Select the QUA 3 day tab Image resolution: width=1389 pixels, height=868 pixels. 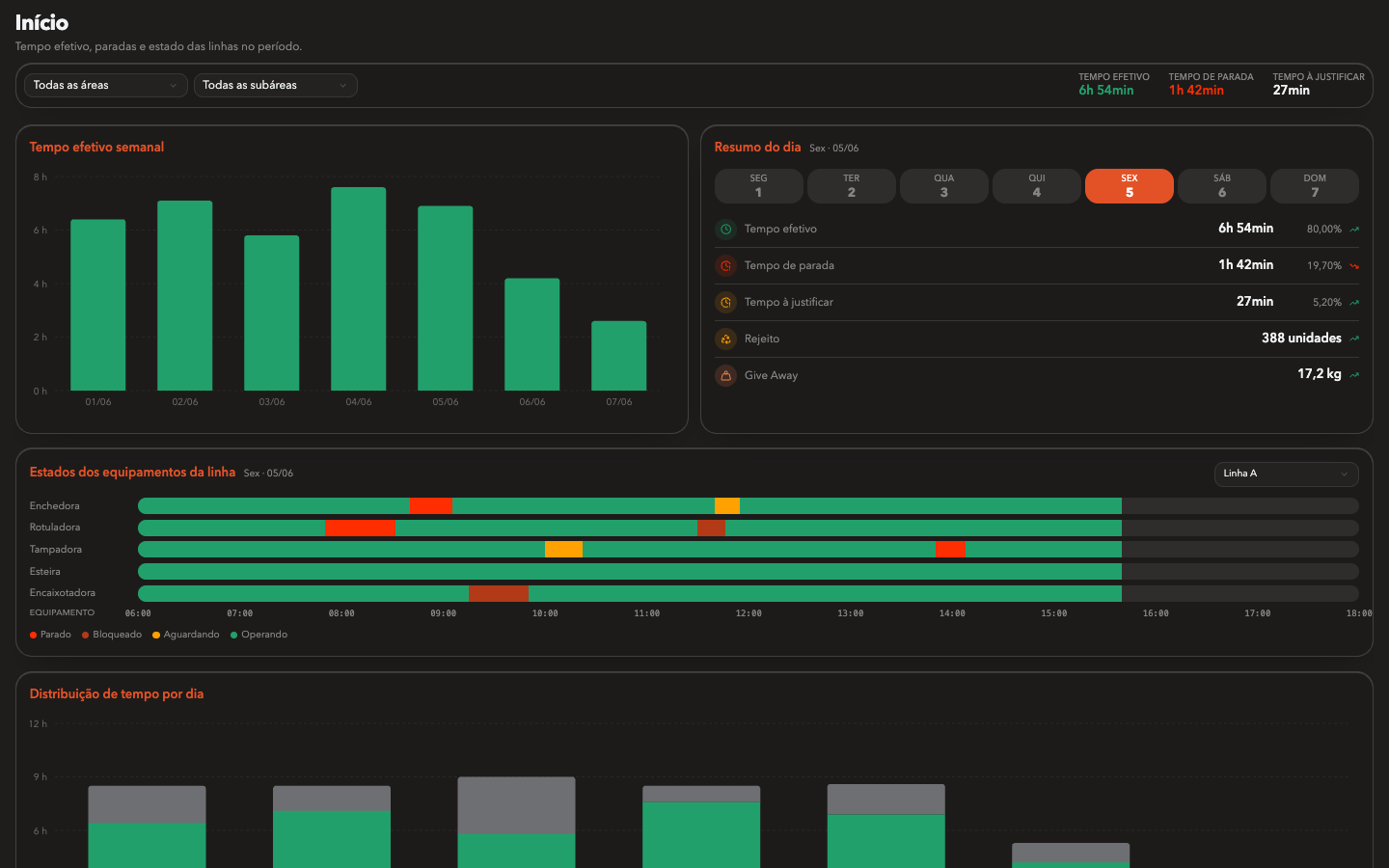[x=944, y=186]
